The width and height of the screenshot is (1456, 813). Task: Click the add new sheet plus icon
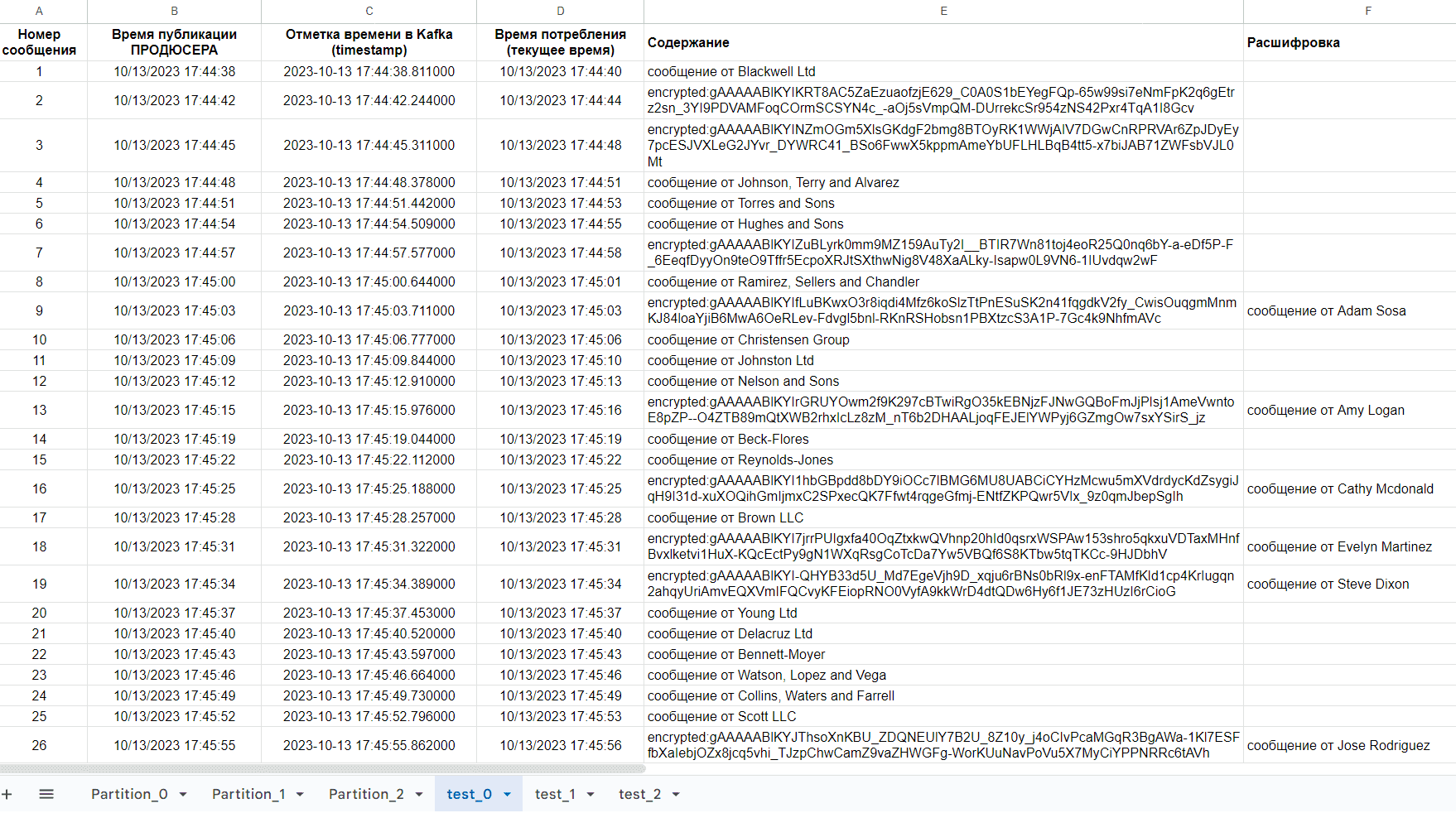[7, 795]
